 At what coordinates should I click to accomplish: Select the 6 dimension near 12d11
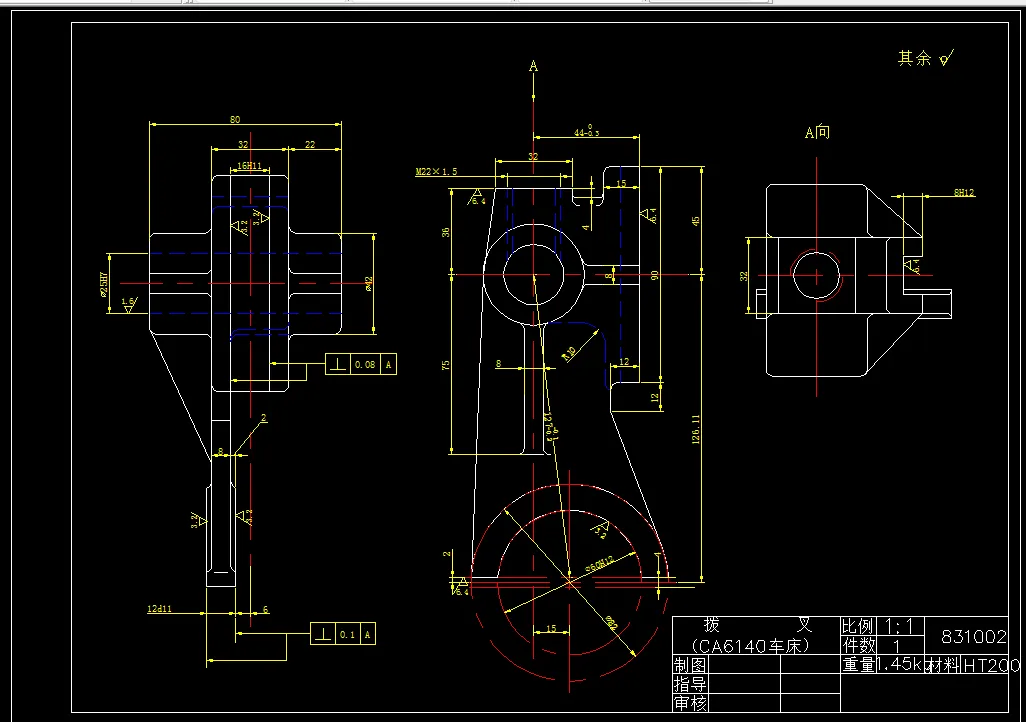265,609
